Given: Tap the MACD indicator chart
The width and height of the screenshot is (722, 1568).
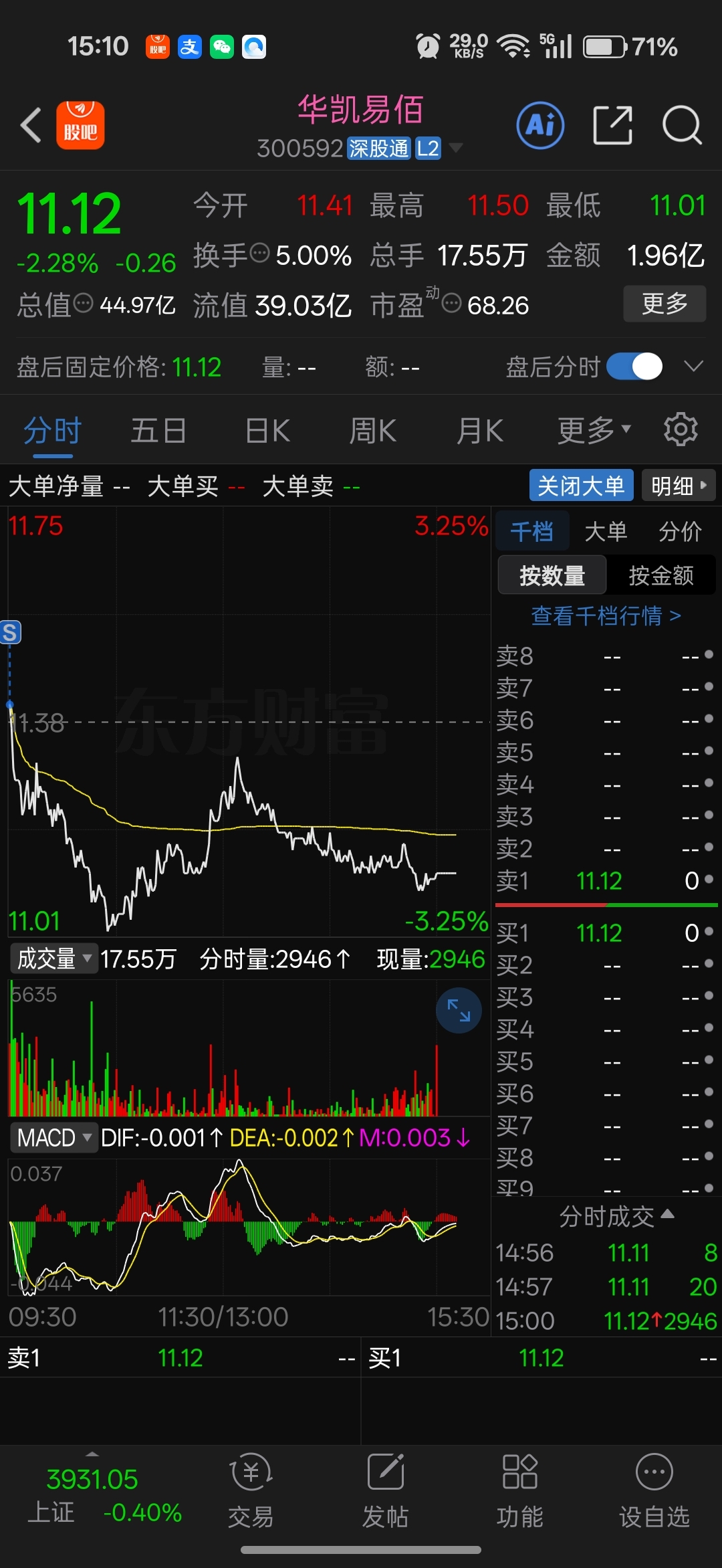Looking at the screenshot, I should coord(249,1228).
